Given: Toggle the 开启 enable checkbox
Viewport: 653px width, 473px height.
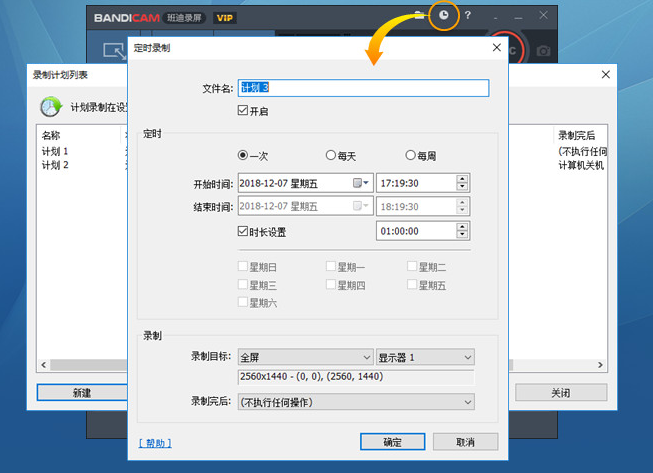Looking at the screenshot, I should [243, 110].
